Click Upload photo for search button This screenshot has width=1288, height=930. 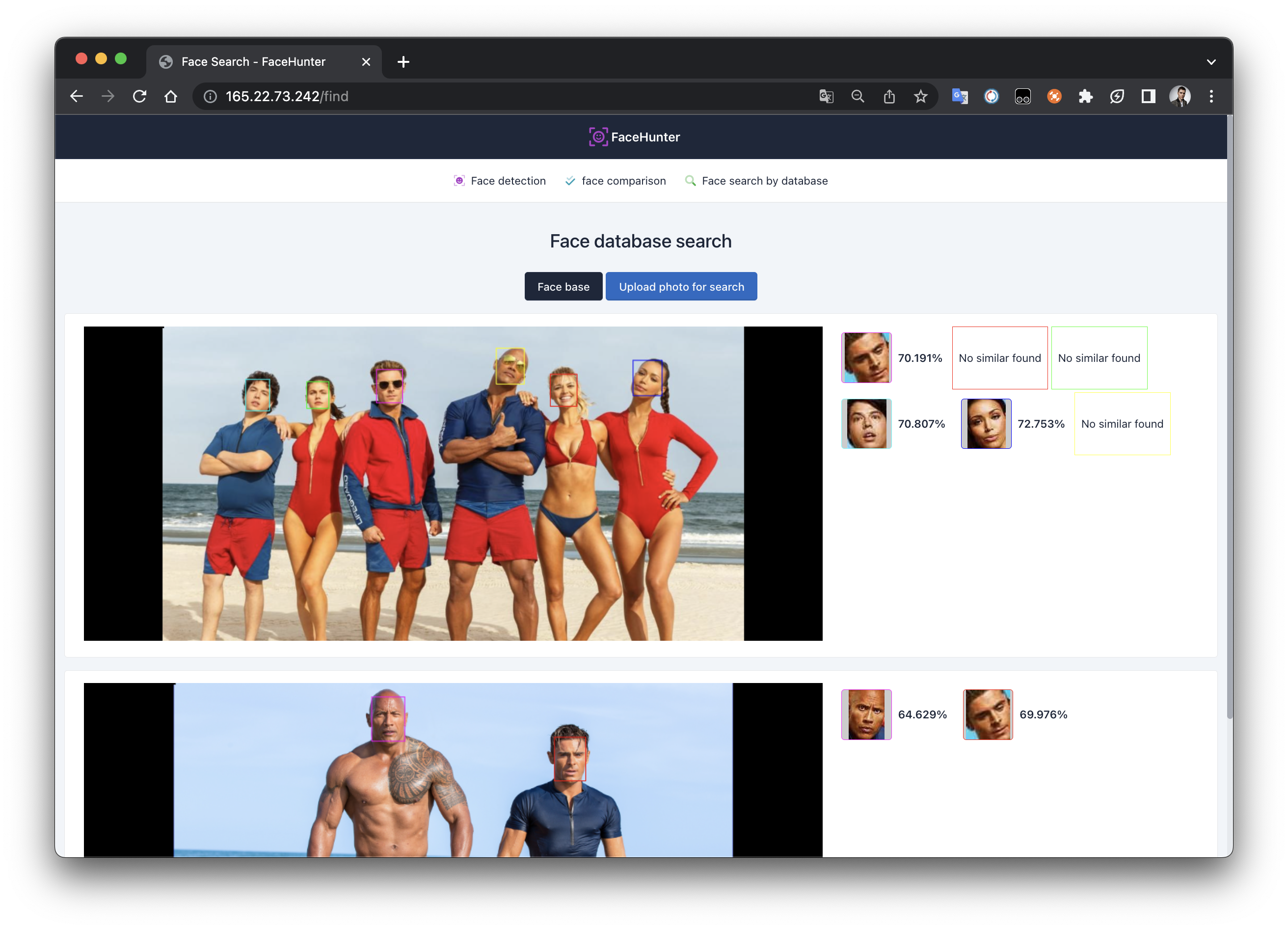(681, 286)
